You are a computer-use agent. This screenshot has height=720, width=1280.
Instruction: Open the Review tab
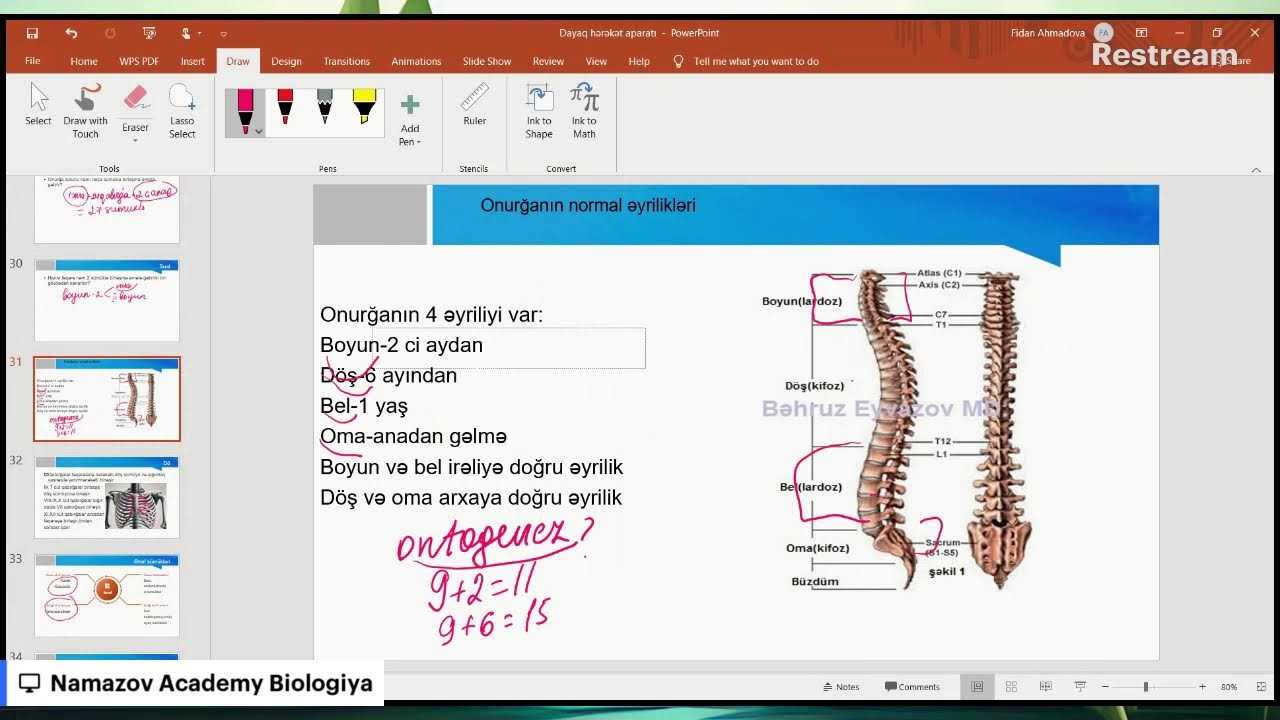coord(548,61)
